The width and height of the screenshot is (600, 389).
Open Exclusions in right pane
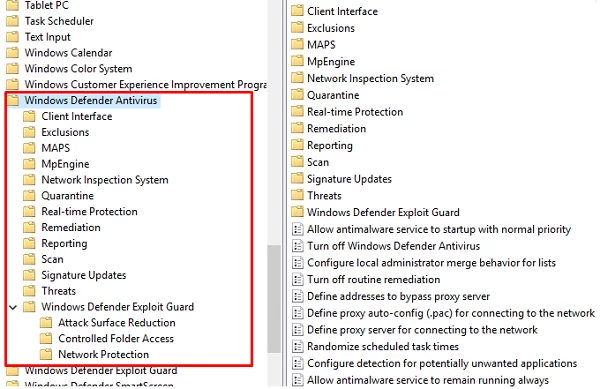(x=331, y=28)
